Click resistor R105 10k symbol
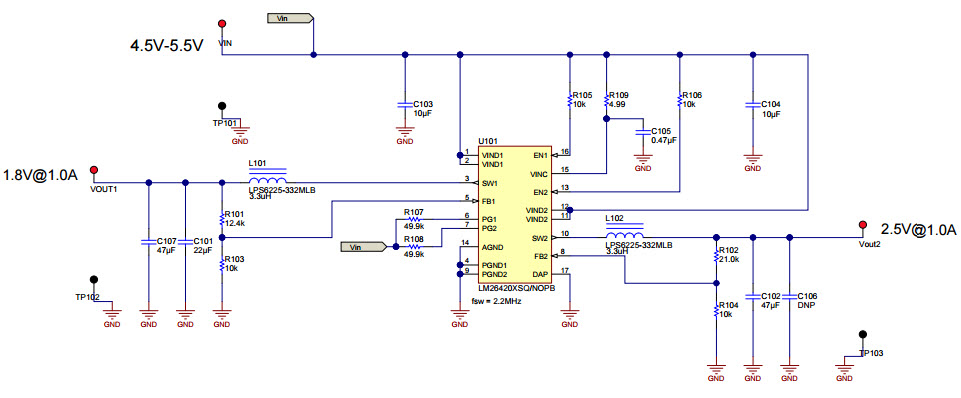The height and width of the screenshot is (398, 961). tap(569, 99)
